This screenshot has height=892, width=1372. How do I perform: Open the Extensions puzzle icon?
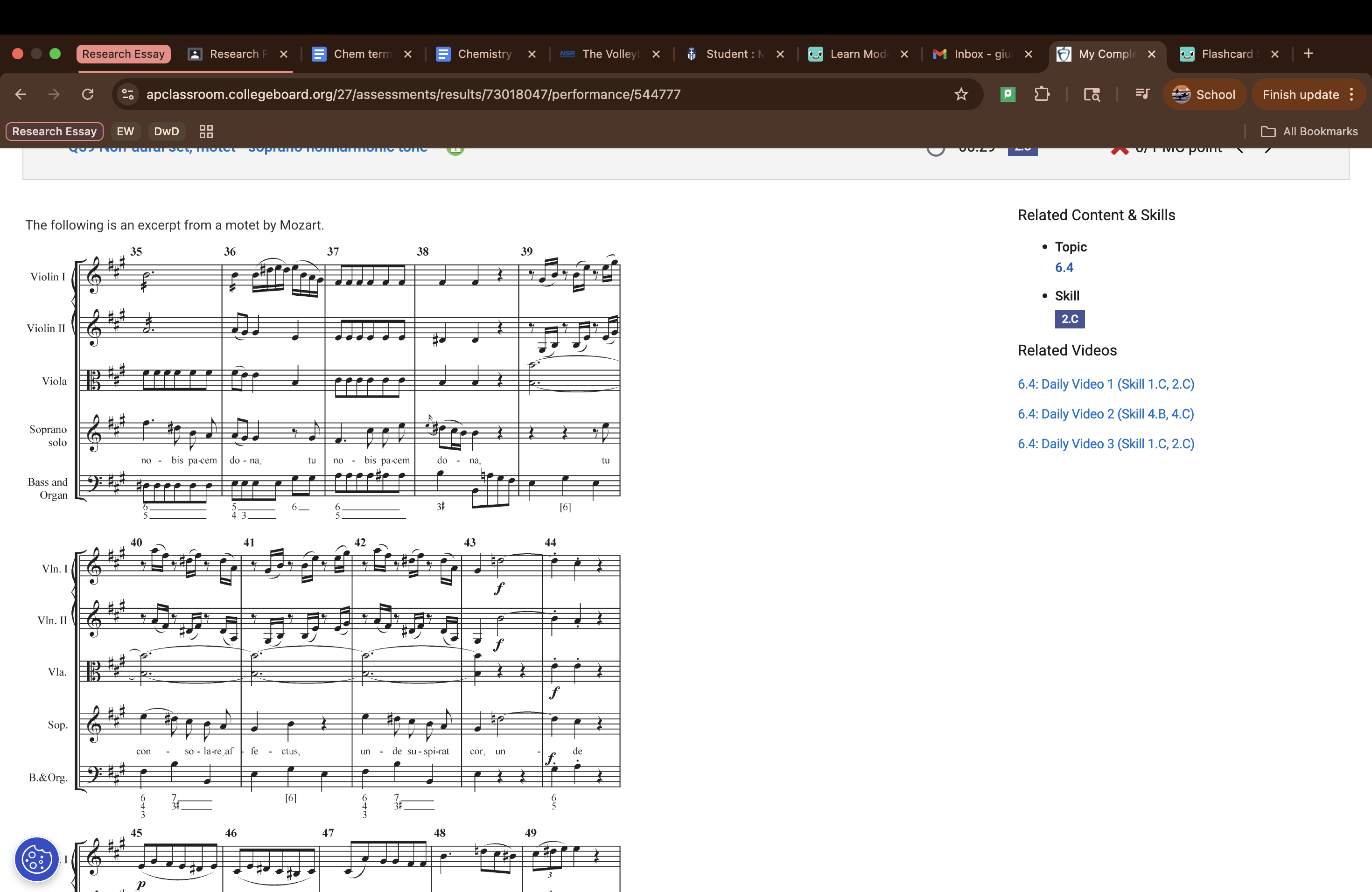click(x=1042, y=95)
